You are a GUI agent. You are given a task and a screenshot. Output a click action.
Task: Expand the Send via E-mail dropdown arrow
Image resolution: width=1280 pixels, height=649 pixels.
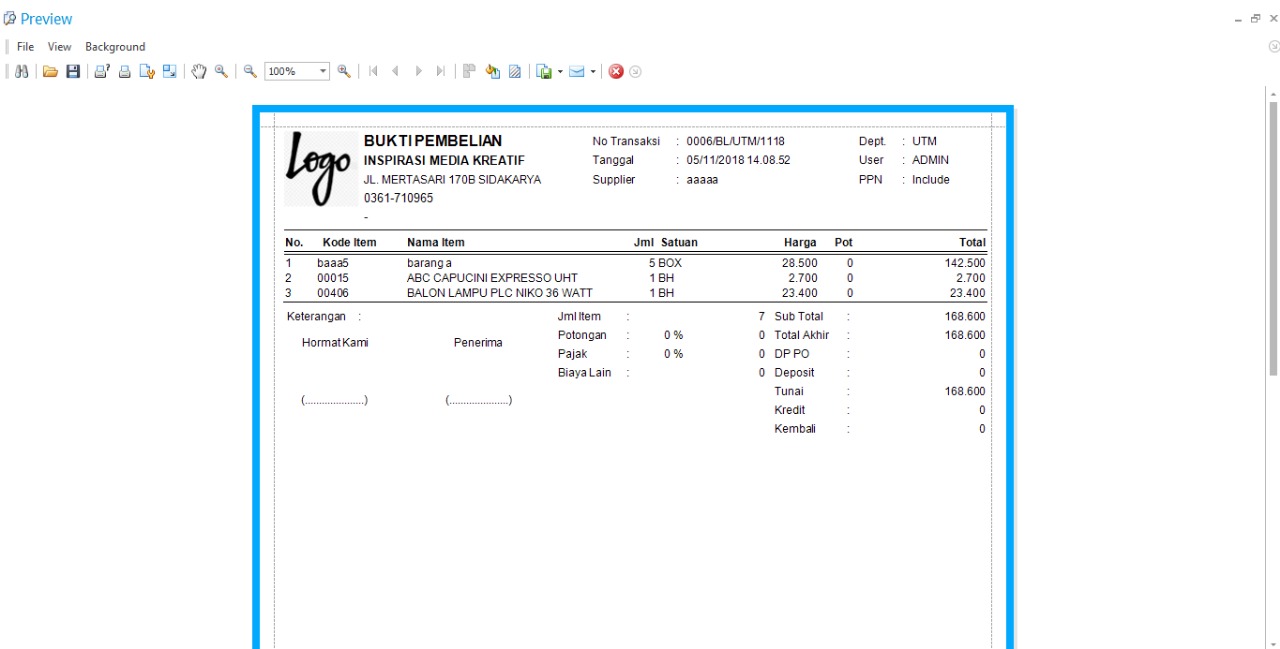pos(593,72)
